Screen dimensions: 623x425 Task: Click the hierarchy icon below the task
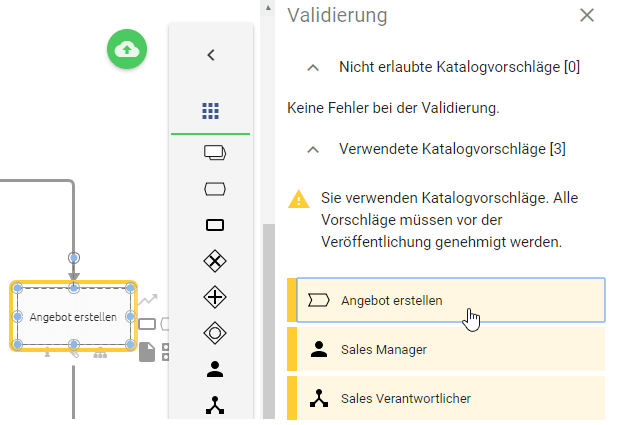tap(100, 353)
